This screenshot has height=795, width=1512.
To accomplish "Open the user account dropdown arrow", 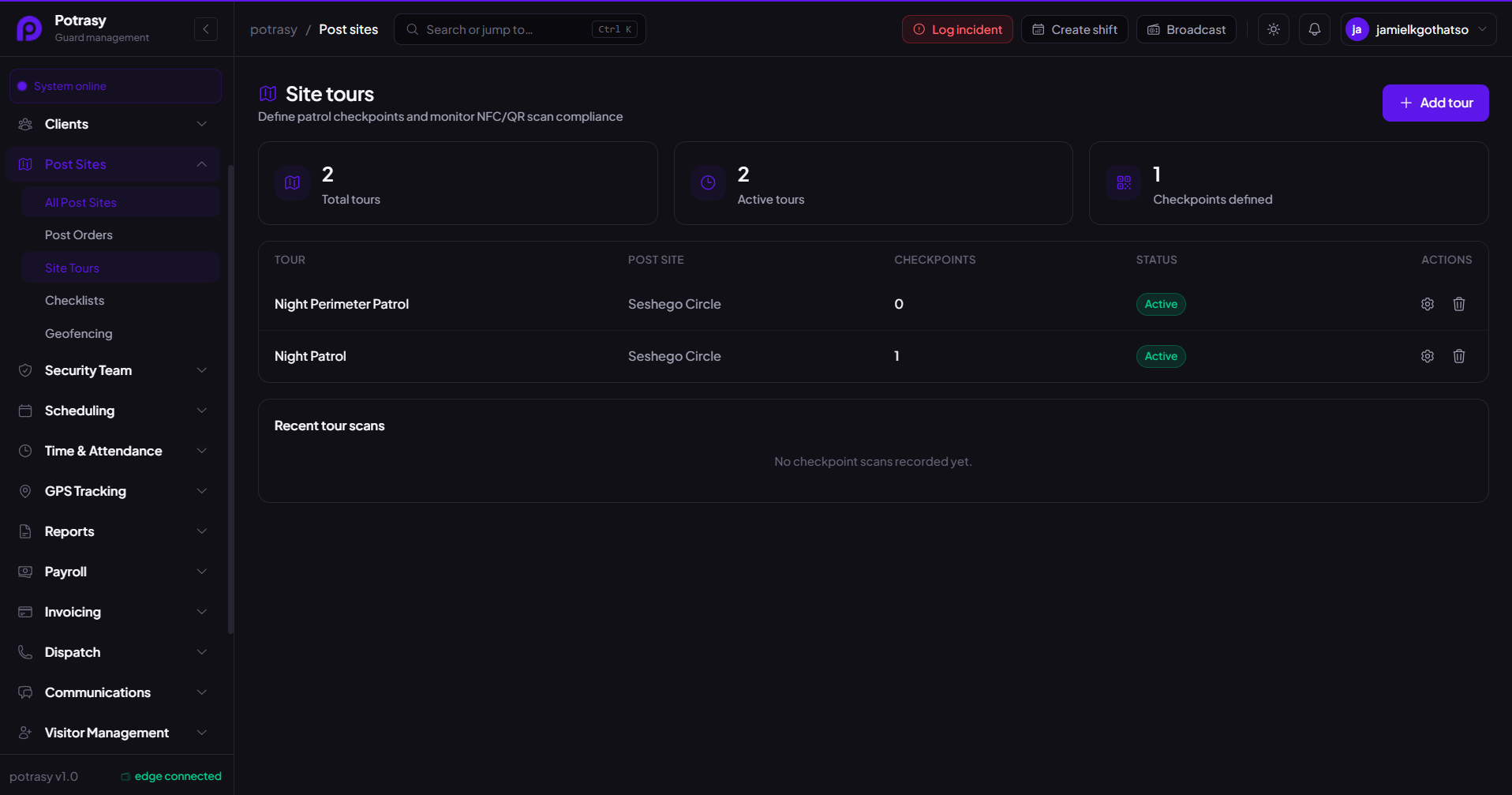I will (1482, 29).
